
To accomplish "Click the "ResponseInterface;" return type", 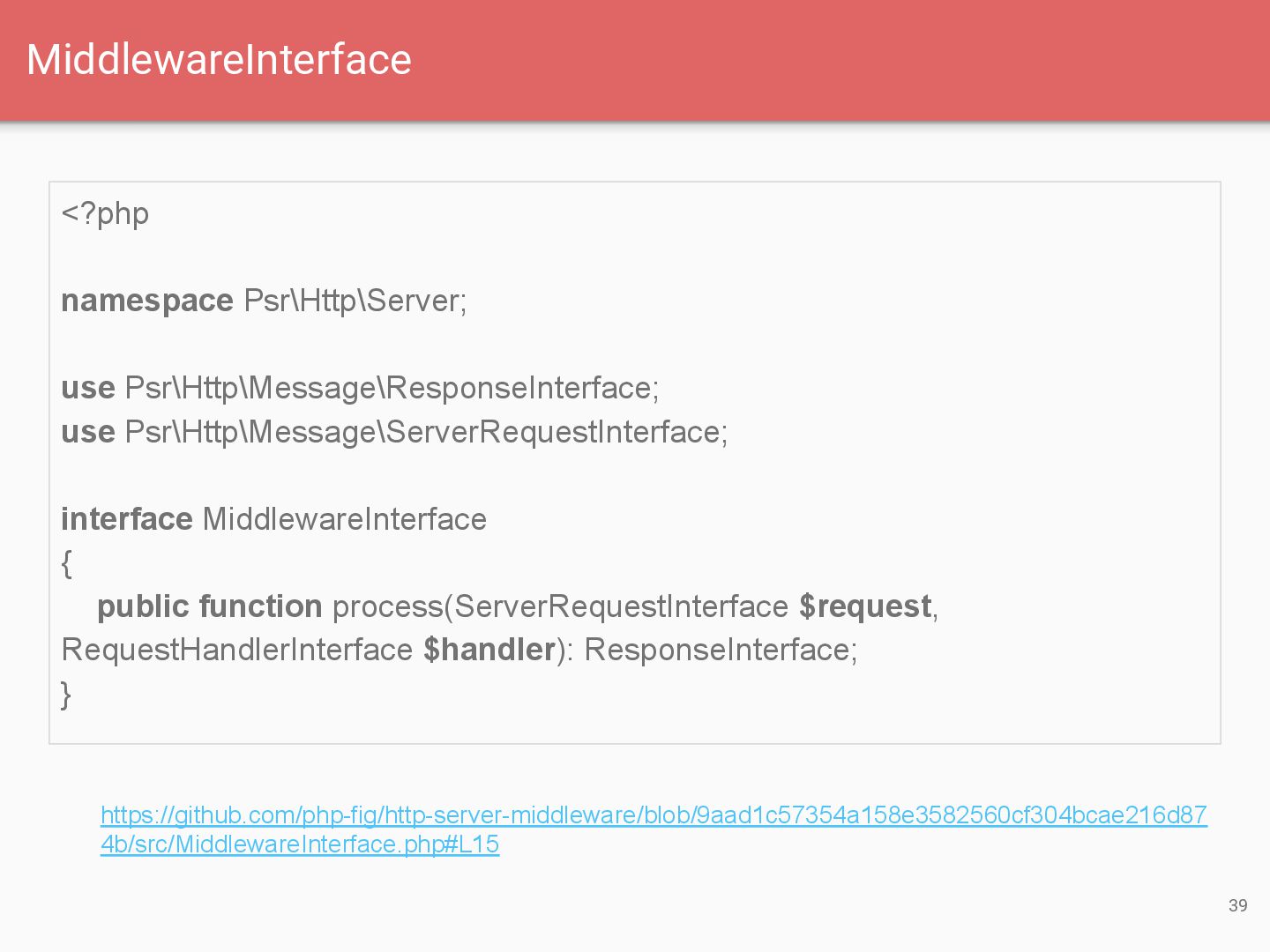I will 721,650.
